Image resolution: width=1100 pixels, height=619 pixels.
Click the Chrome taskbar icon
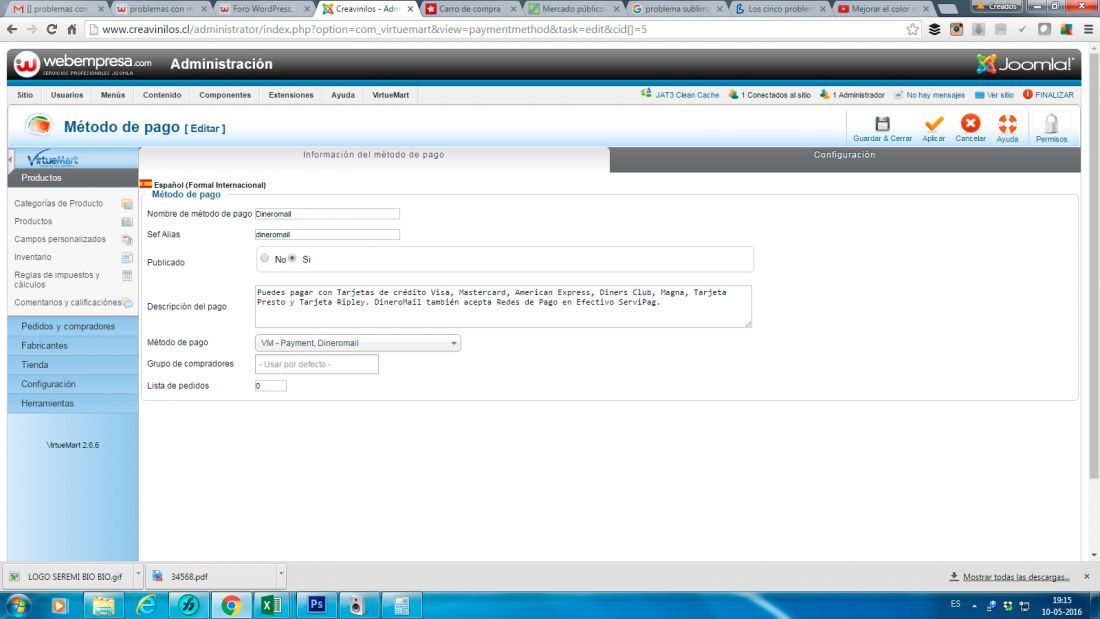pyautogui.click(x=231, y=604)
